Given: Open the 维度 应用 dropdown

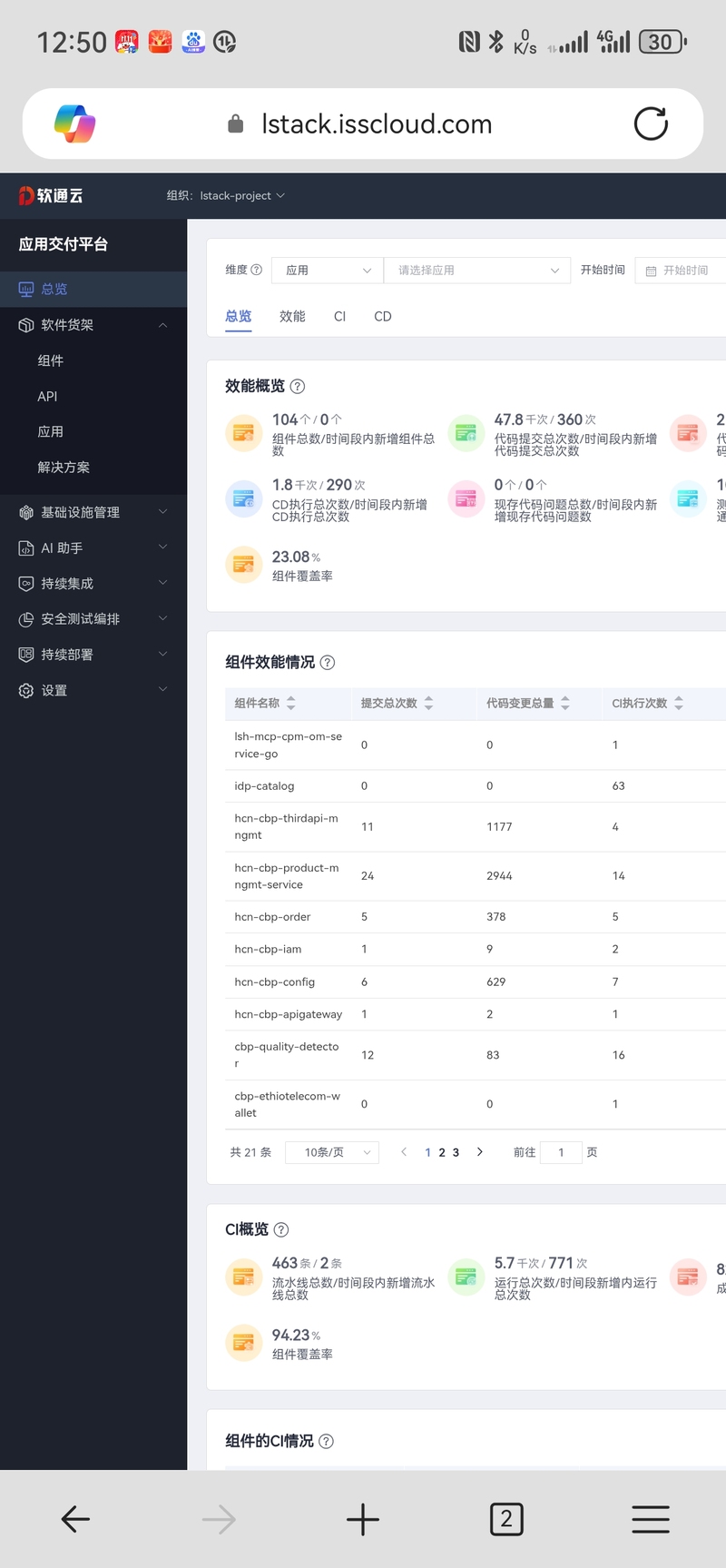Looking at the screenshot, I should pyautogui.click(x=328, y=271).
